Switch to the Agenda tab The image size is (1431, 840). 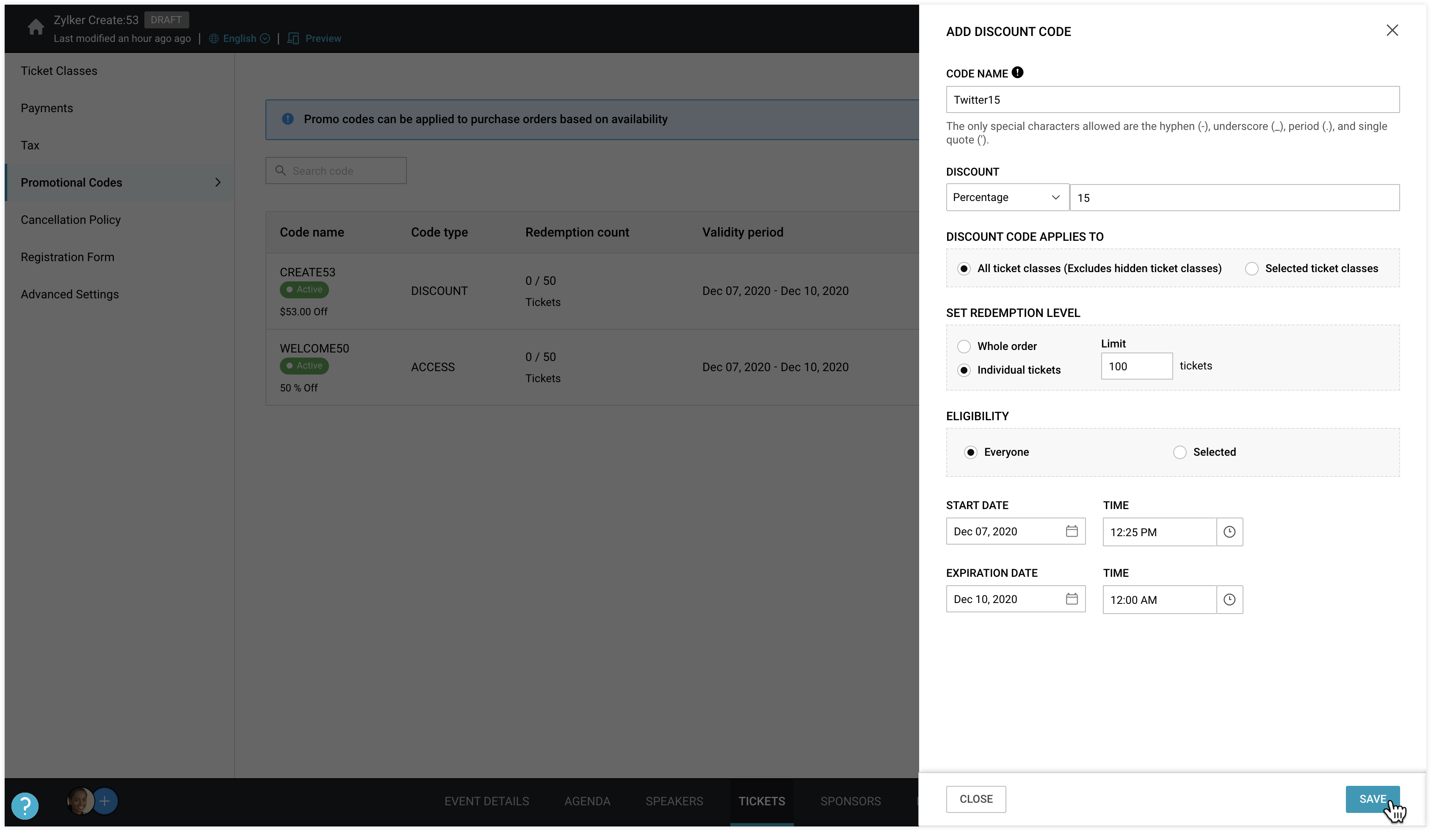[x=587, y=801]
